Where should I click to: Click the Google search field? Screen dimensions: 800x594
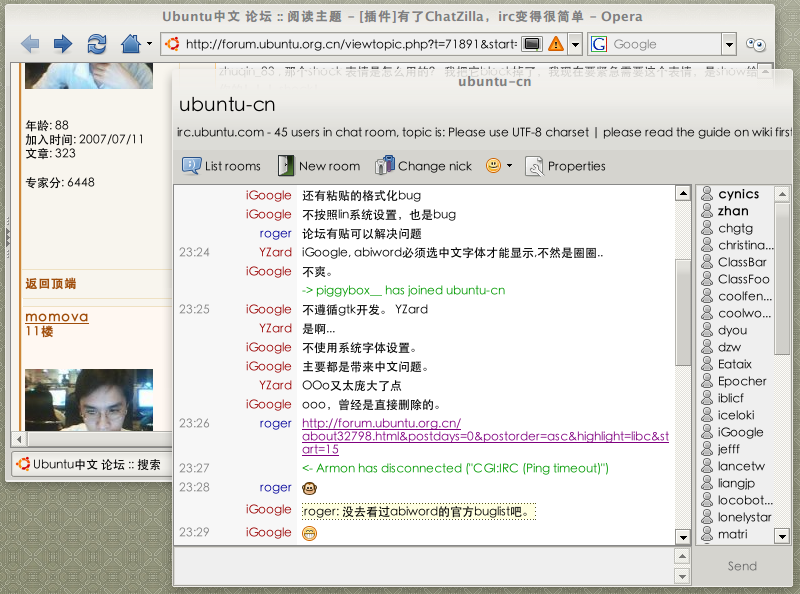[665, 44]
